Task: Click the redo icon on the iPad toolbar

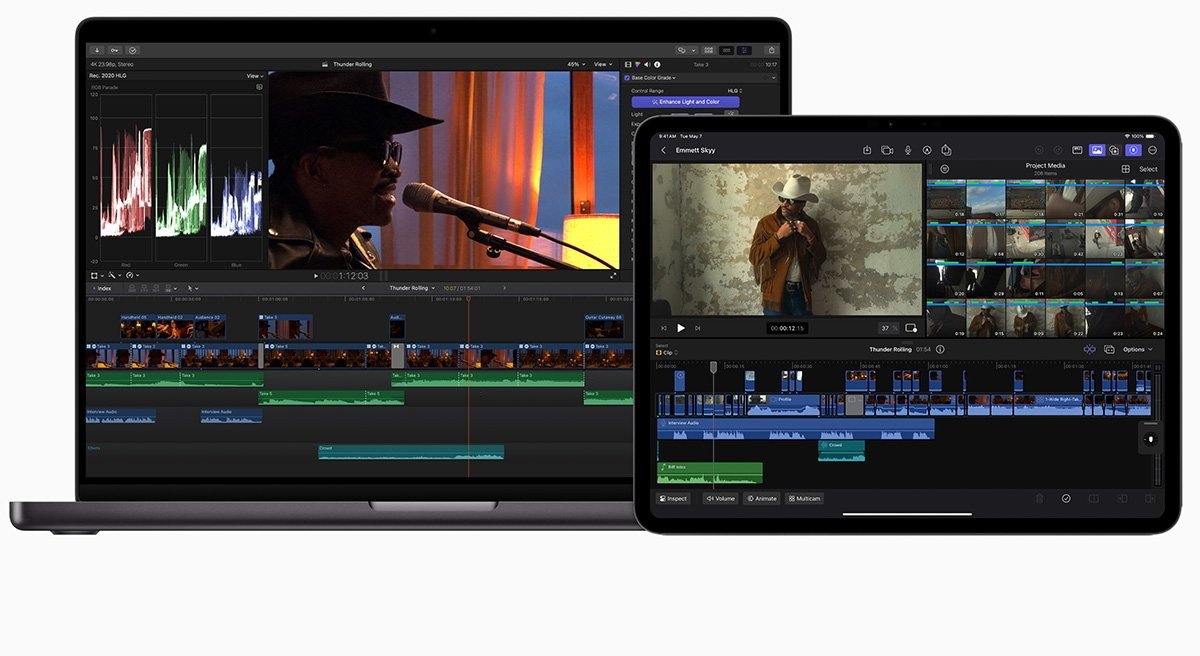Action: [x=1058, y=150]
